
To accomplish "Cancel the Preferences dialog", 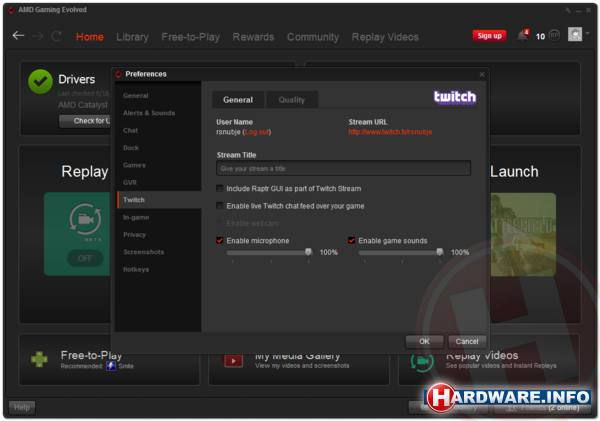I will point(467,341).
